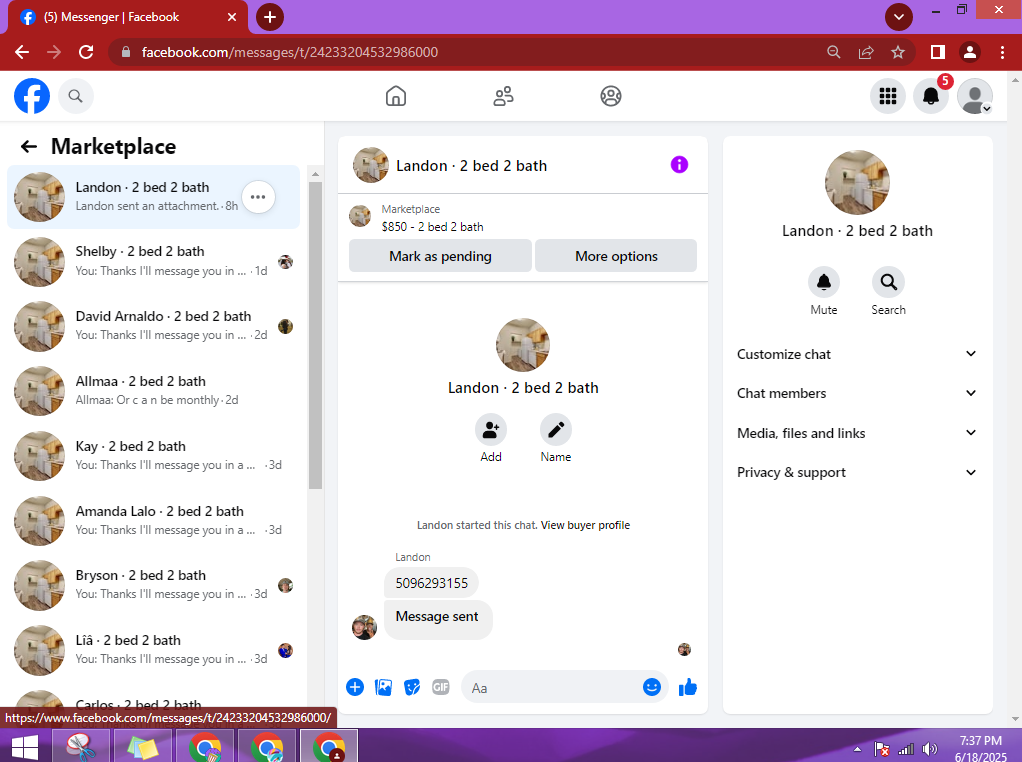Screen dimensions: 1022x762
Task: Open conversation information purple icon
Action: pyautogui.click(x=679, y=165)
